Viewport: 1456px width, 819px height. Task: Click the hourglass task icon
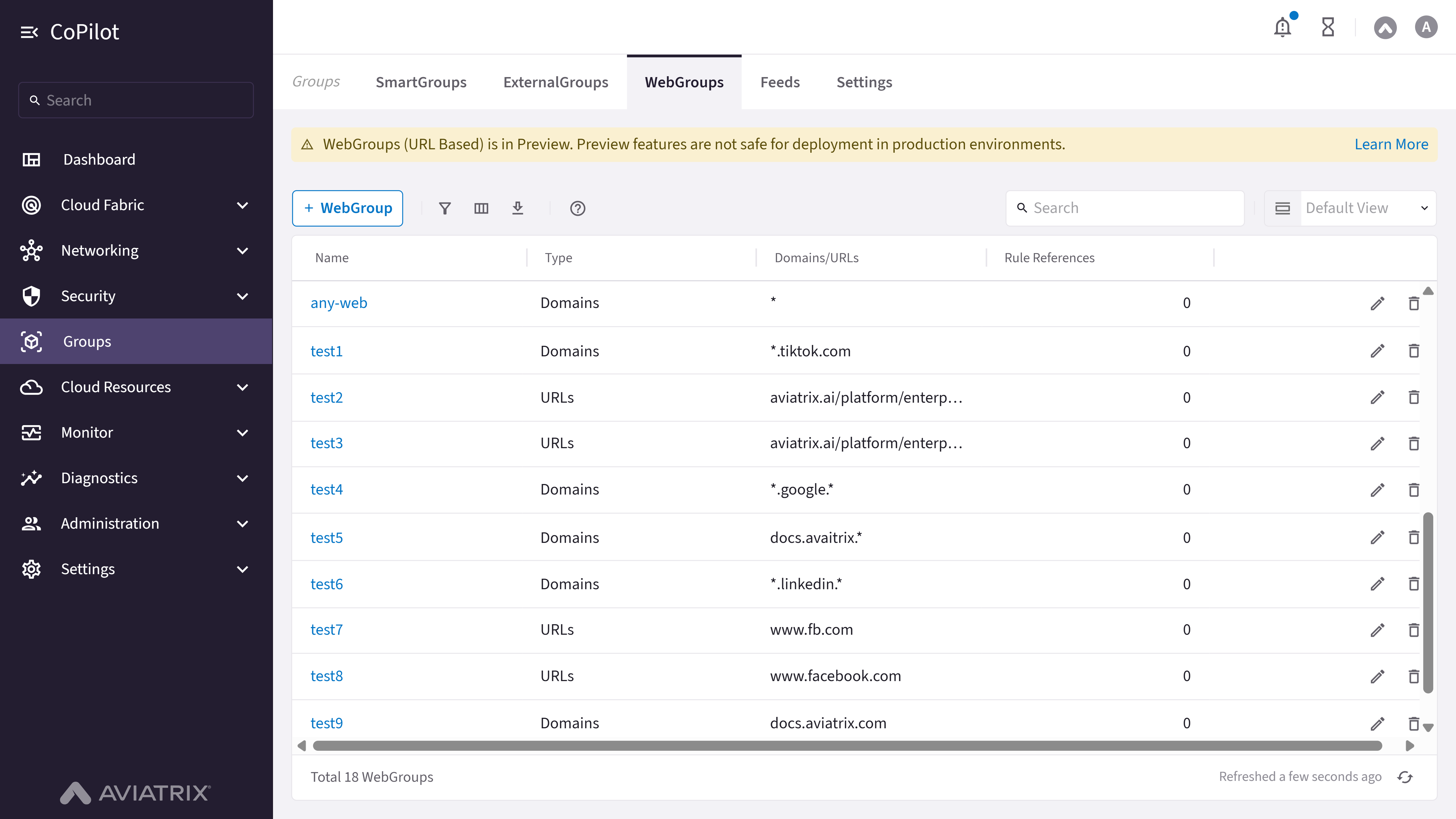point(1328,27)
